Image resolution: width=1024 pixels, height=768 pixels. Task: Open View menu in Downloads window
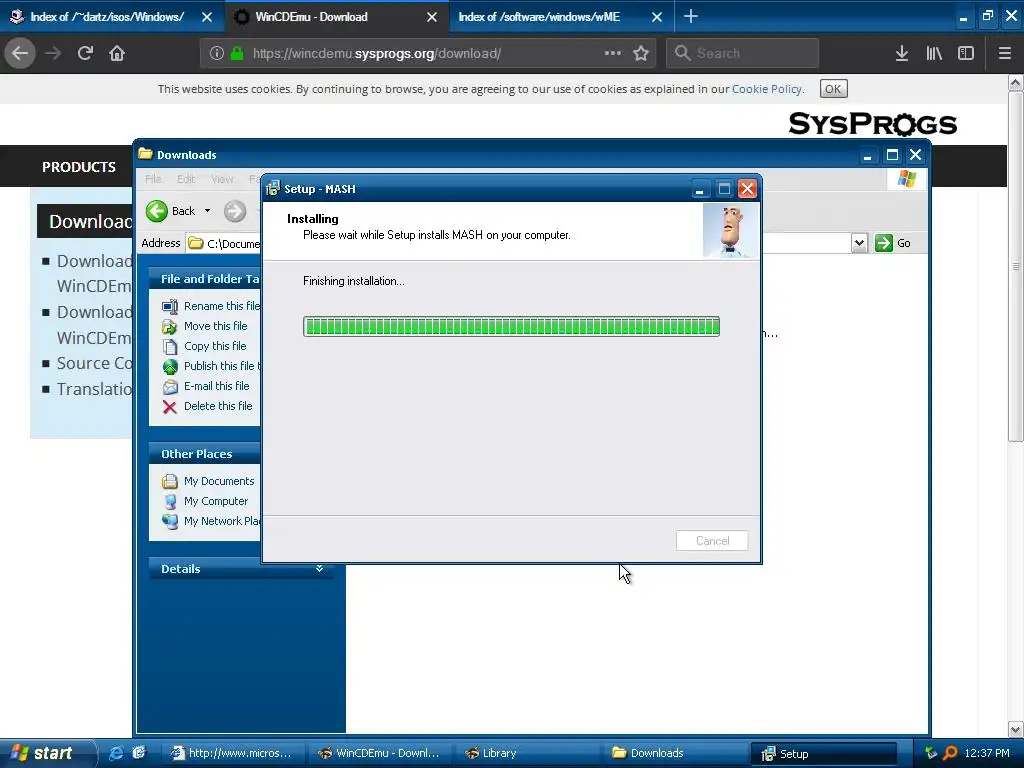pyautogui.click(x=222, y=179)
